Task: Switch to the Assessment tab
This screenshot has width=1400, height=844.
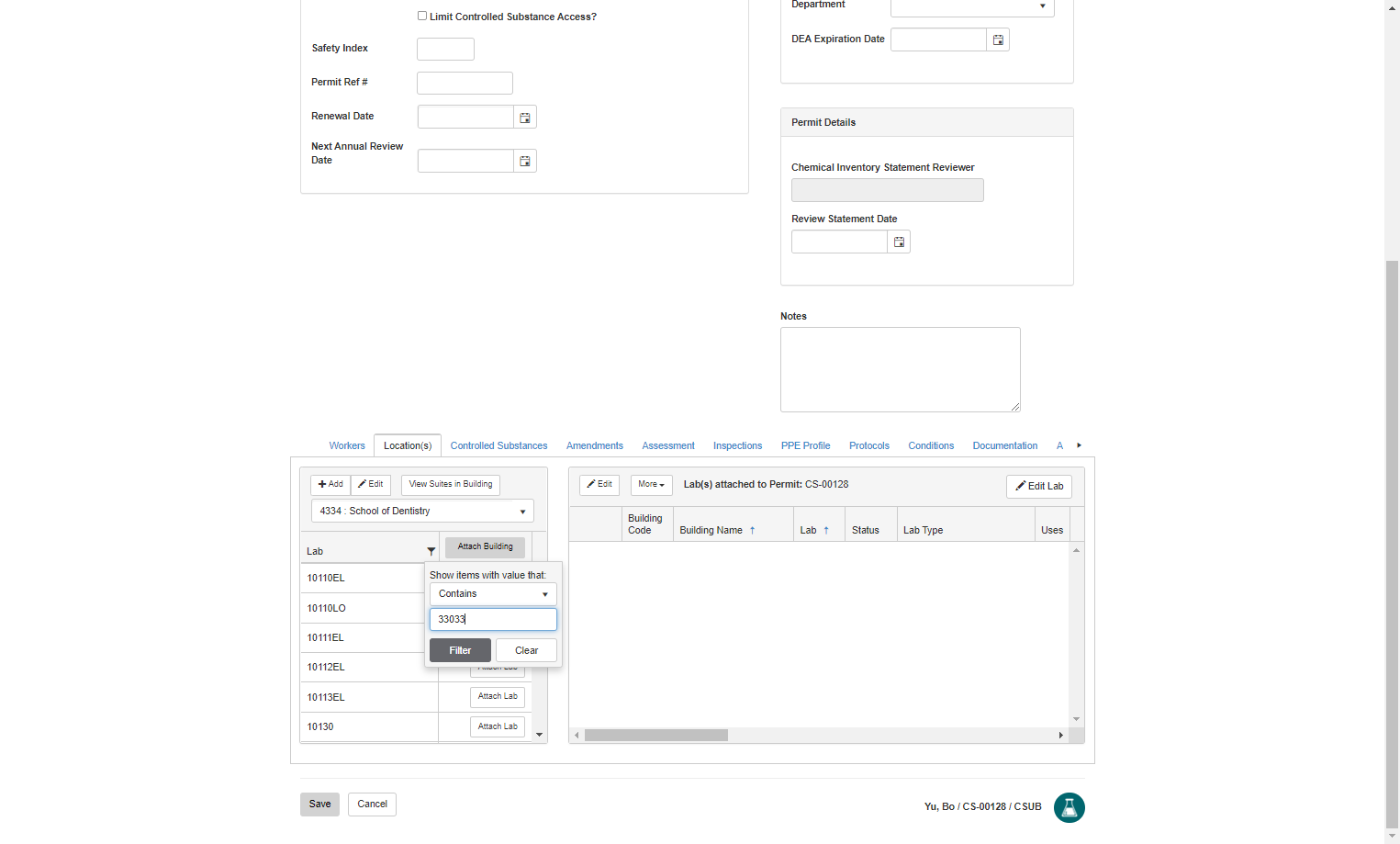Action: [668, 446]
